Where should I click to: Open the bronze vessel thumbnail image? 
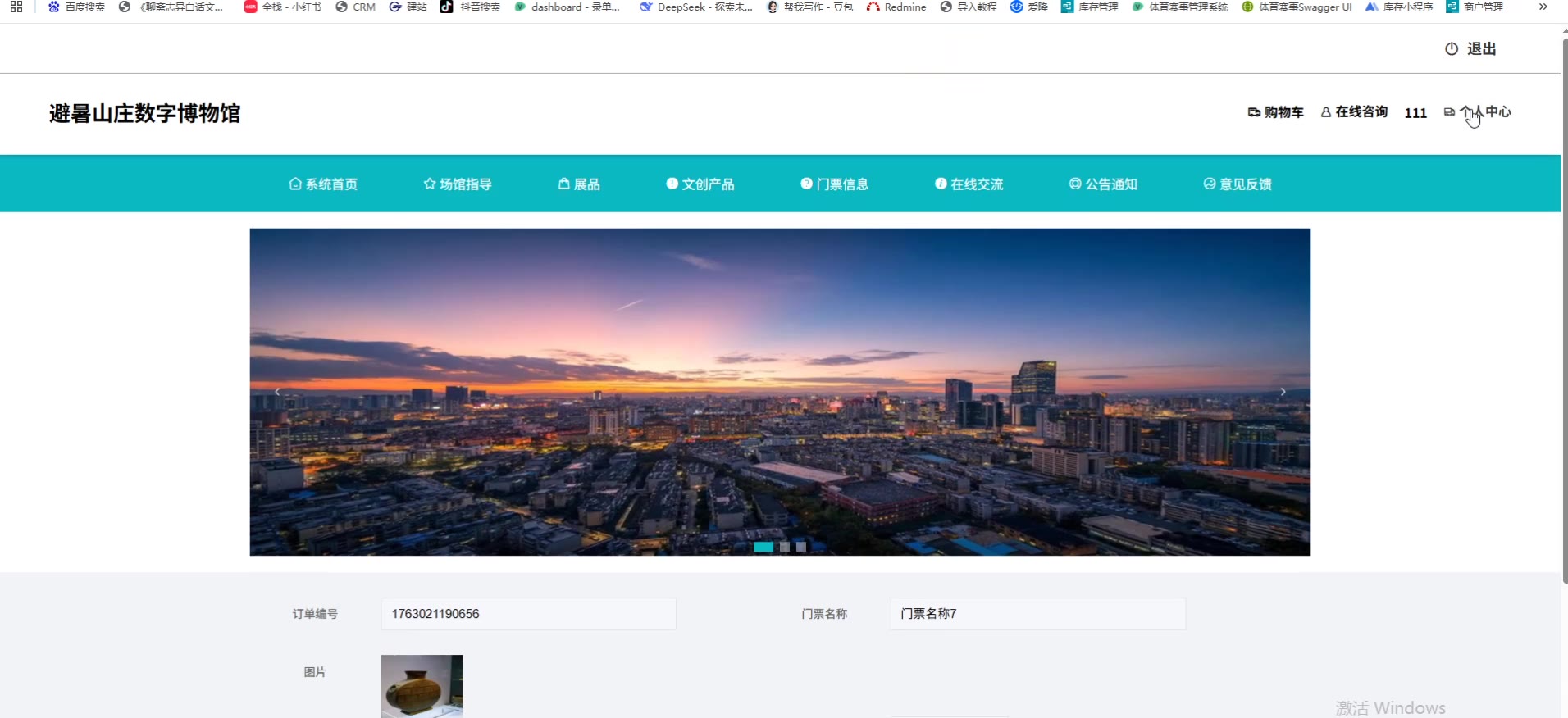tap(422, 686)
